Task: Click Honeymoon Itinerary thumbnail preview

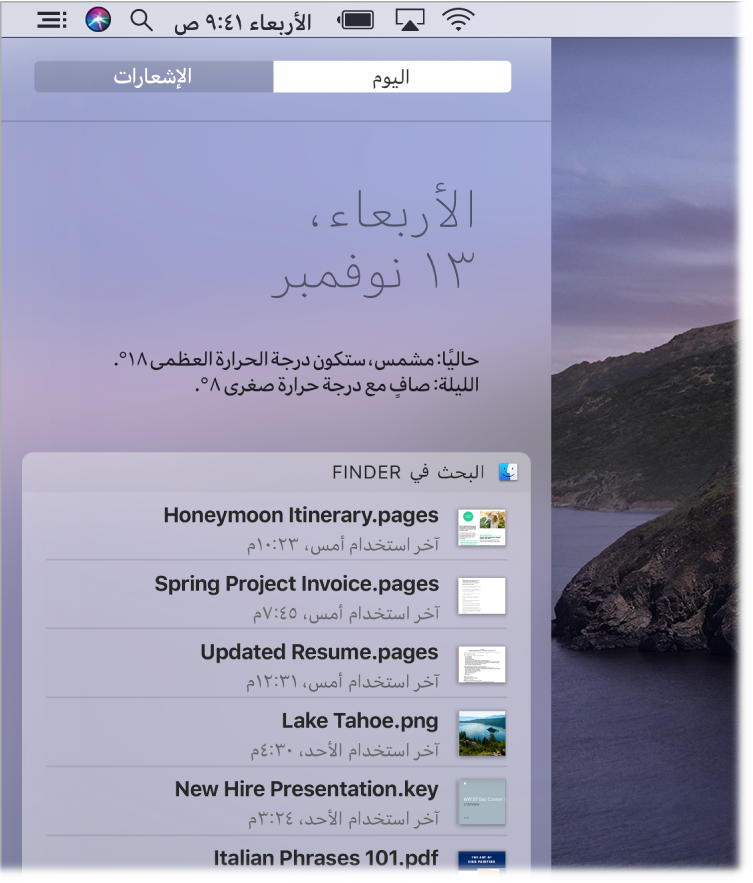Action: pos(482,528)
